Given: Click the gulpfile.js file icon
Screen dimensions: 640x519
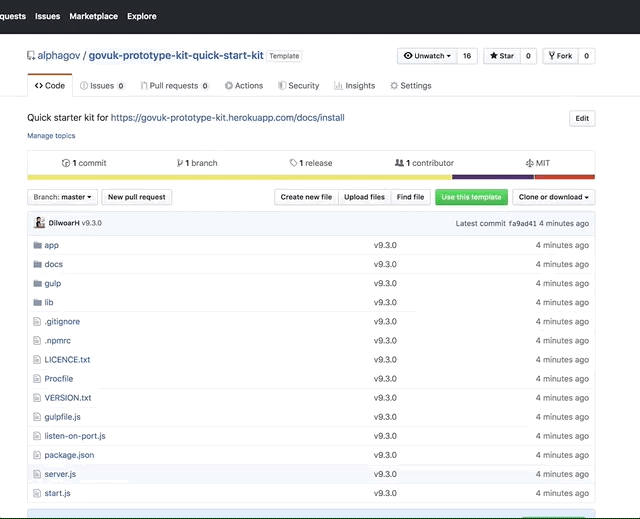Looking at the screenshot, I should [x=37, y=417].
